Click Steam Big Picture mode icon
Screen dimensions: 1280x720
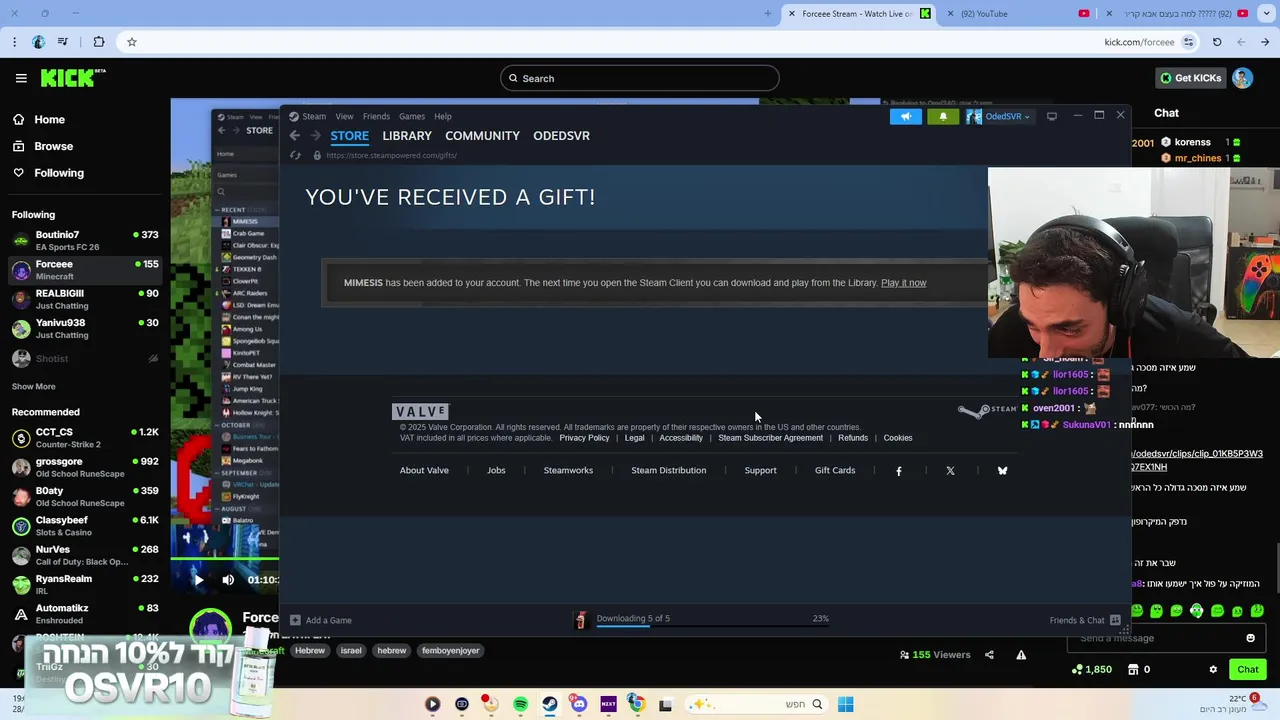tap(1052, 116)
